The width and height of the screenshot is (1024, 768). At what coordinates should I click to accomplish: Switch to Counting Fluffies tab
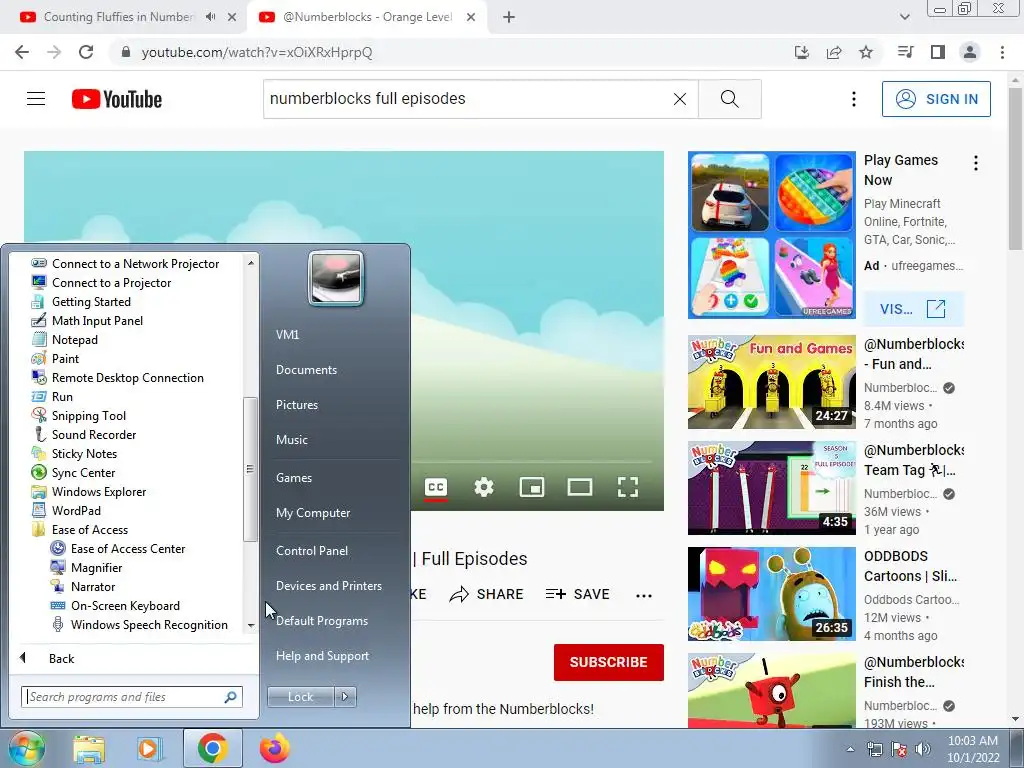click(118, 17)
